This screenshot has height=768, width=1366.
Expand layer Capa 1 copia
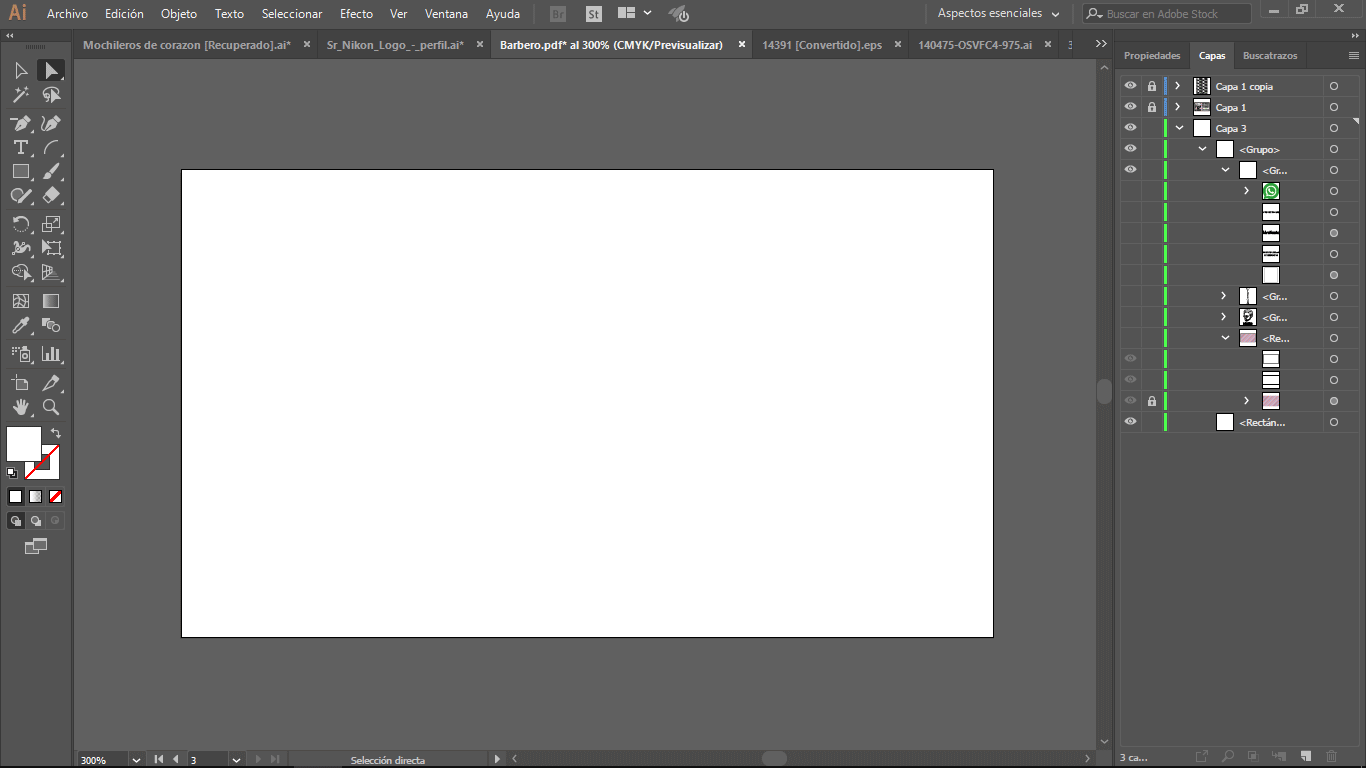coord(1178,86)
